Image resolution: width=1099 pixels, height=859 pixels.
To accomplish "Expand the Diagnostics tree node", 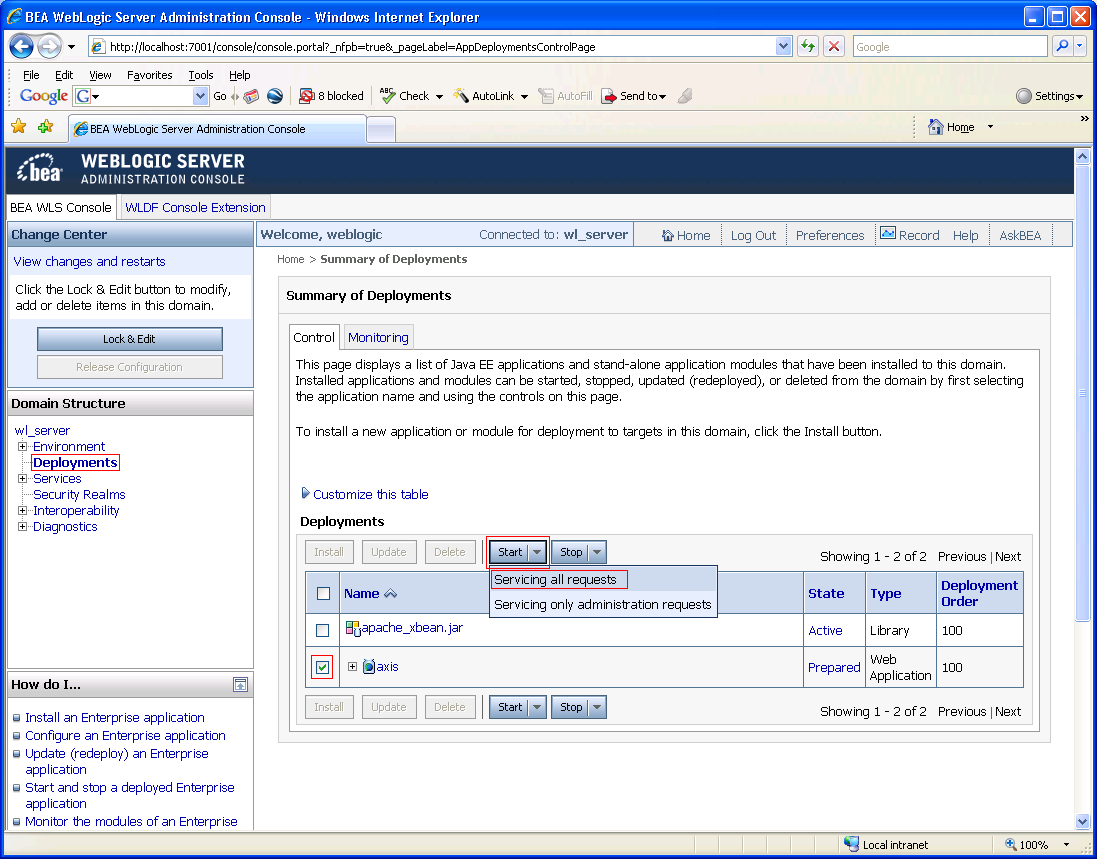I will point(22,527).
